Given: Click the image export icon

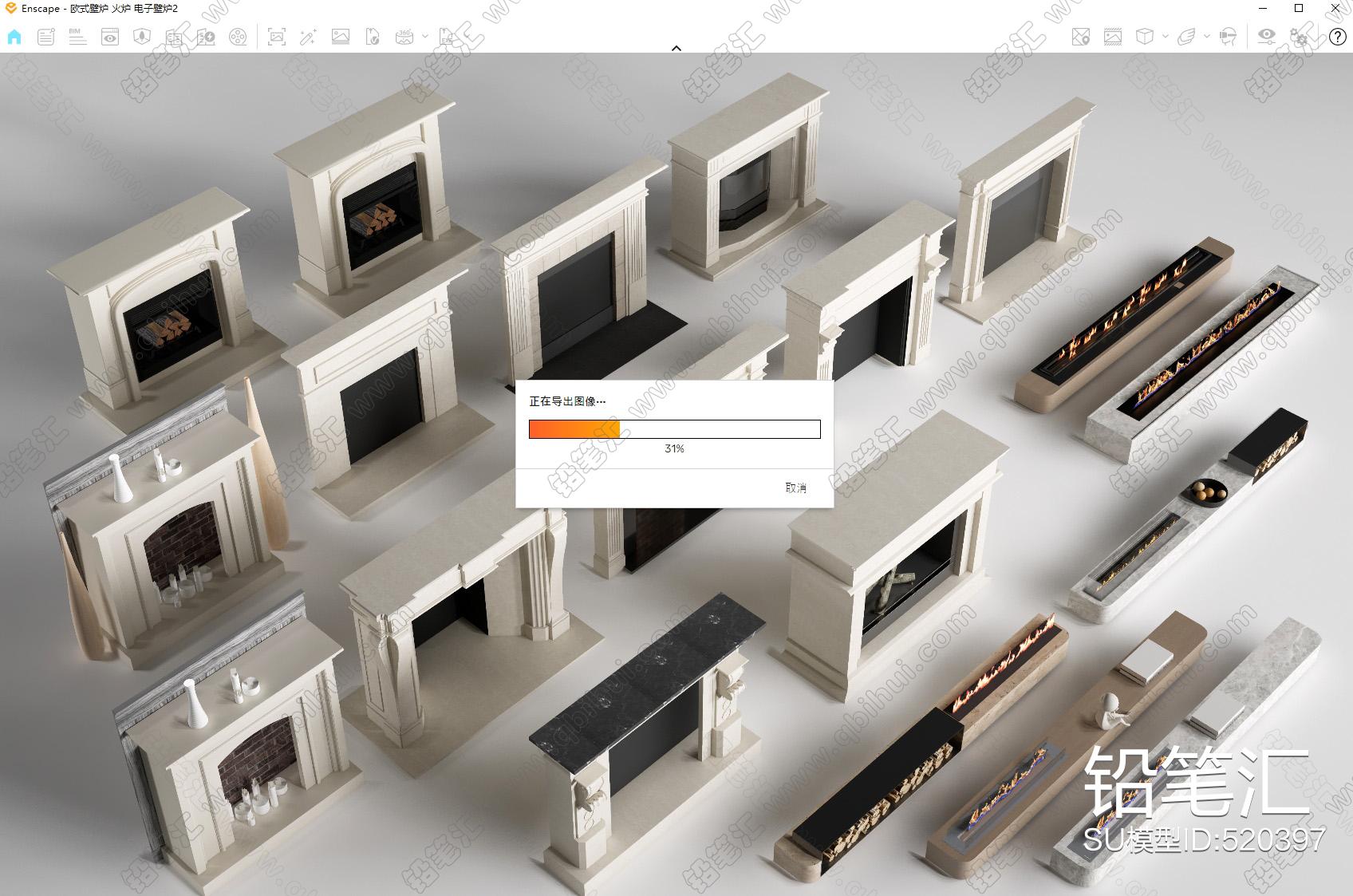Looking at the screenshot, I should (341, 37).
